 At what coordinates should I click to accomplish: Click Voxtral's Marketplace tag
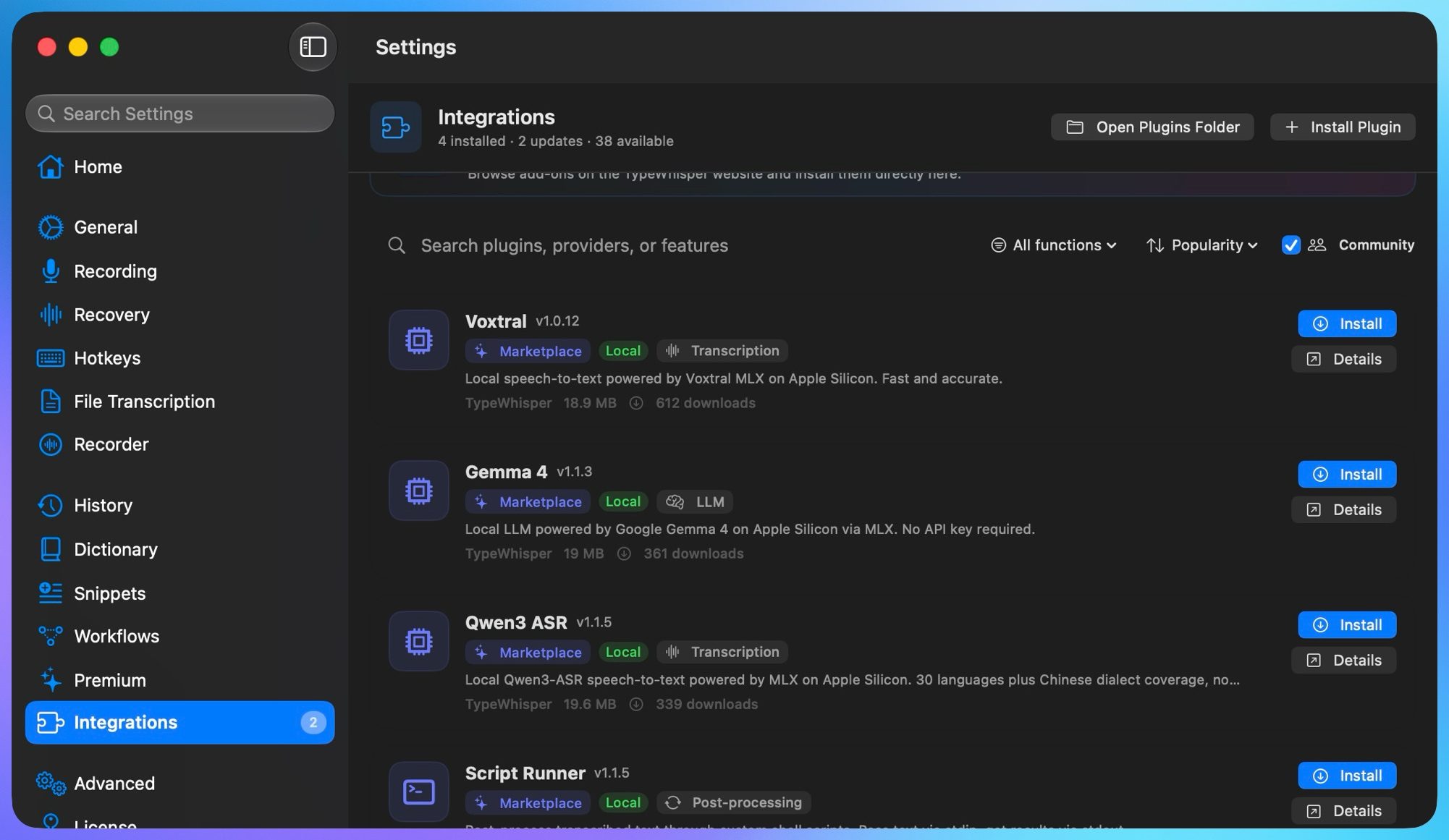(528, 351)
